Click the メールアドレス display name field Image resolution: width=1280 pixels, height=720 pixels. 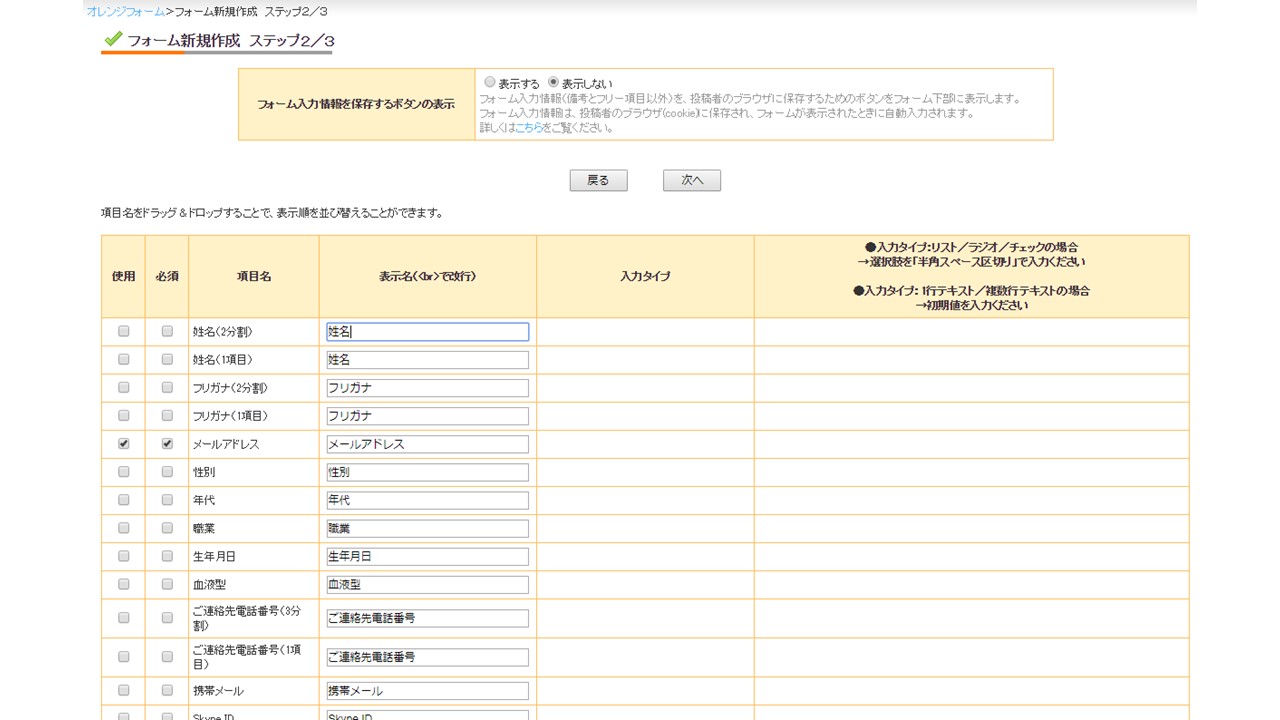point(427,444)
